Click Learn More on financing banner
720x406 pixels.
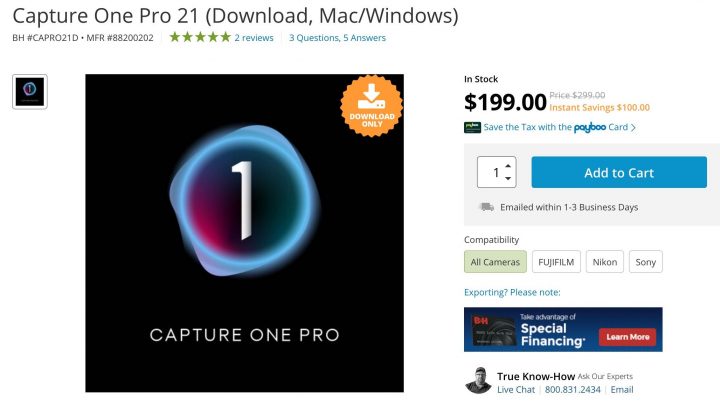[x=627, y=337]
